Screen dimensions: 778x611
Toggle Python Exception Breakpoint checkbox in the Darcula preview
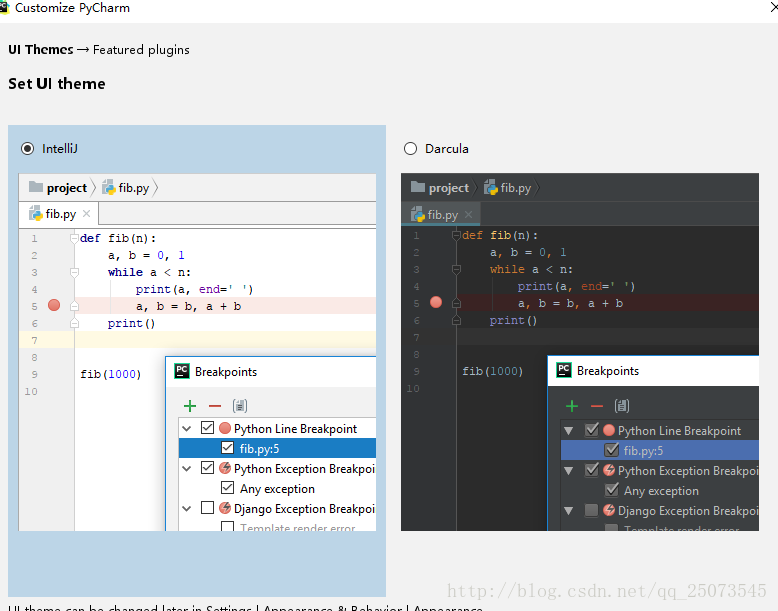[x=591, y=470]
